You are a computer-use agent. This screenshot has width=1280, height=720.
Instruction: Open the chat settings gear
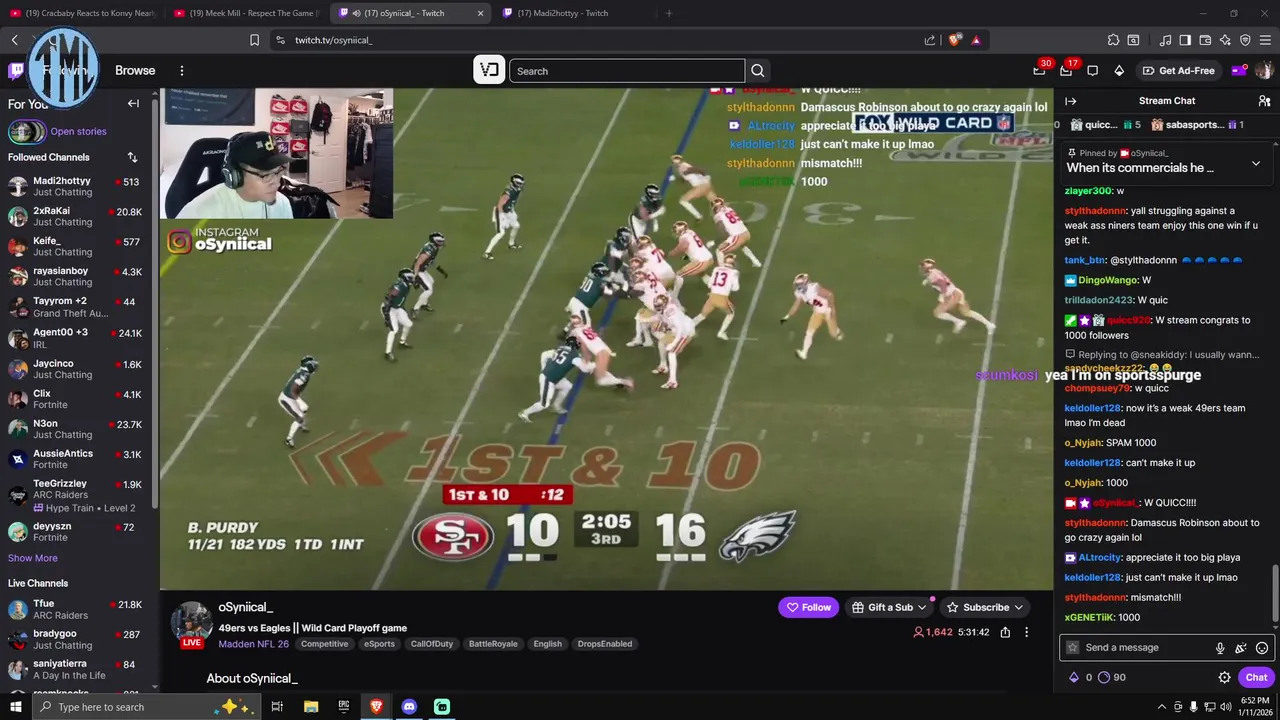pyautogui.click(x=1224, y=677)
